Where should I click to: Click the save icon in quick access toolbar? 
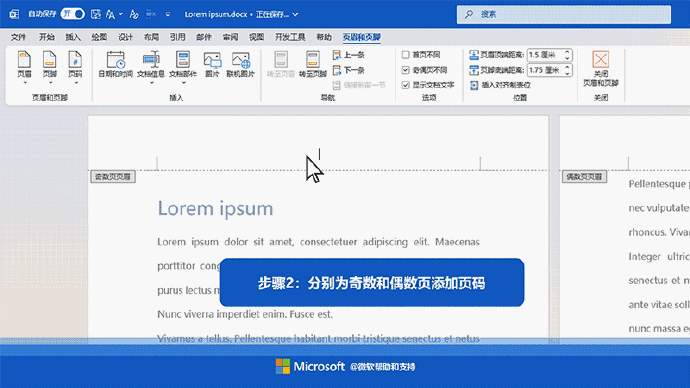tap(95, 15)
